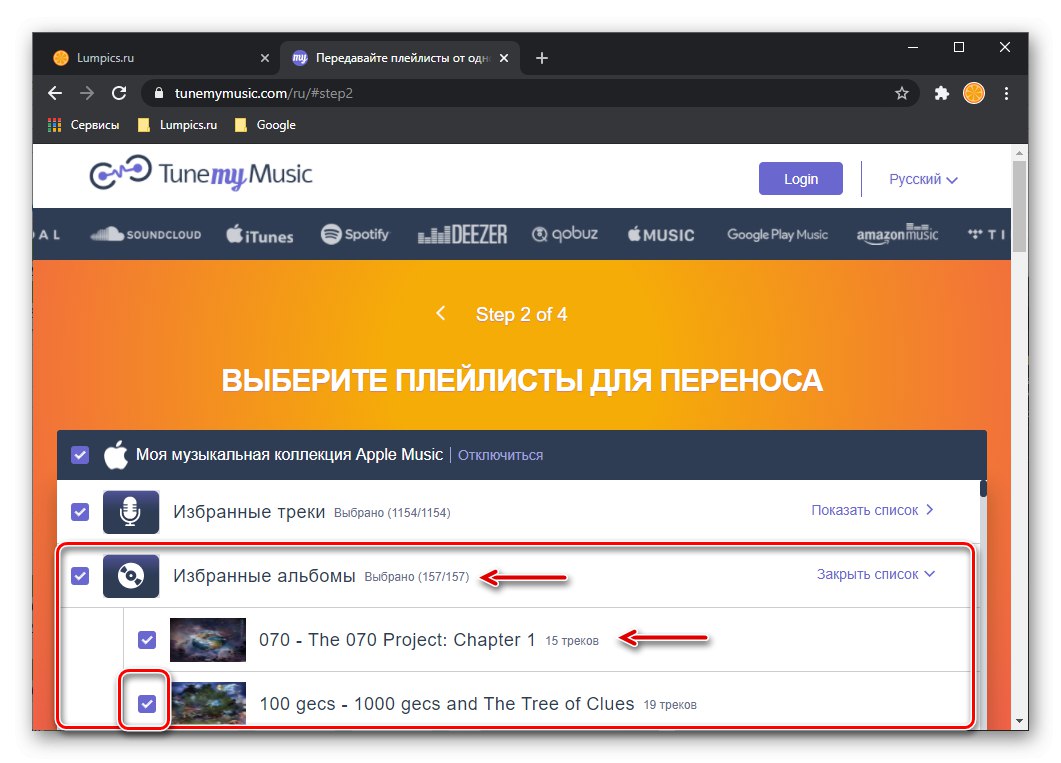Select the iTunes service logo

pyautogui.click(x=260, y=235)
